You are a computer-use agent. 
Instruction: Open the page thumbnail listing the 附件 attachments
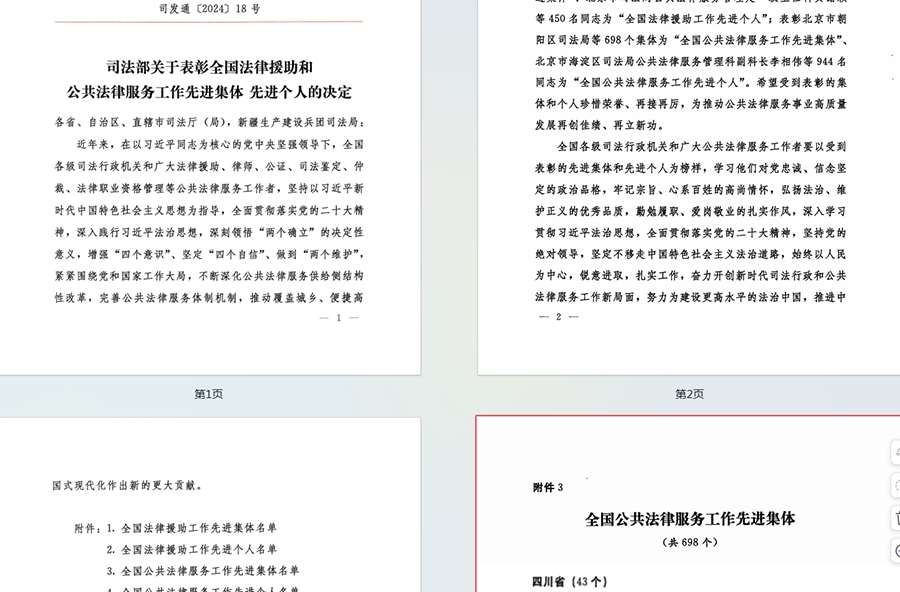point(210,505)
